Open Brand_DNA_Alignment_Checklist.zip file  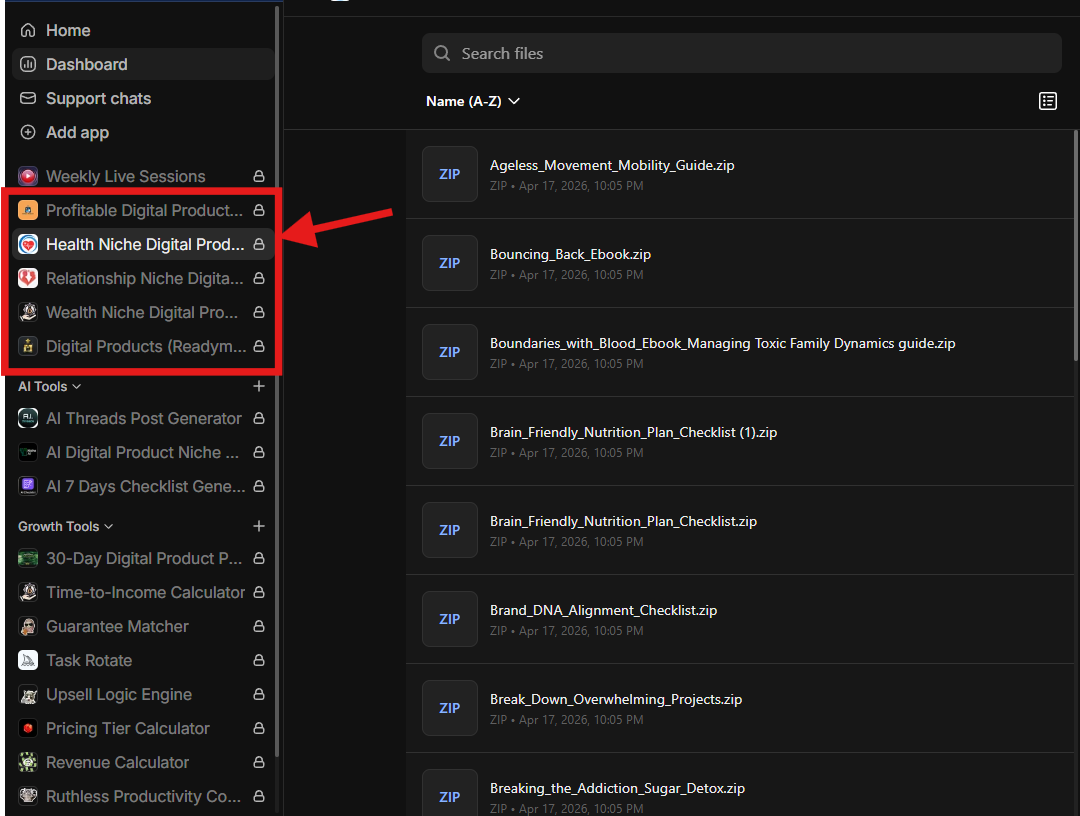739,619
